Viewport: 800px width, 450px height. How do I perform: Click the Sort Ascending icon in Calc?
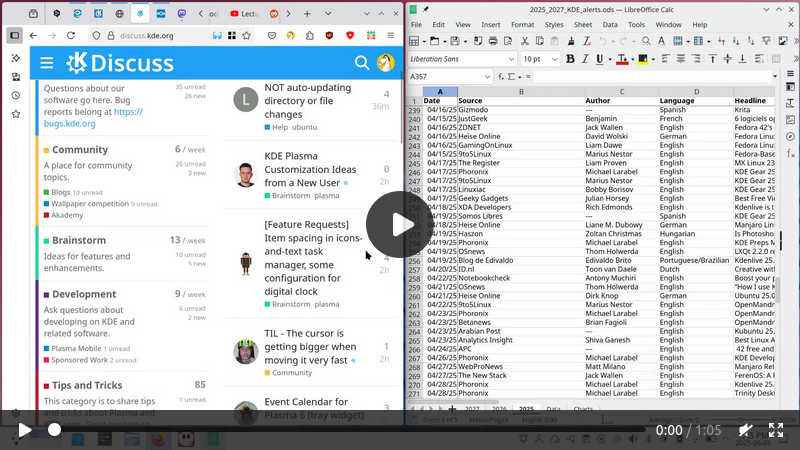[x=736, y=41]
